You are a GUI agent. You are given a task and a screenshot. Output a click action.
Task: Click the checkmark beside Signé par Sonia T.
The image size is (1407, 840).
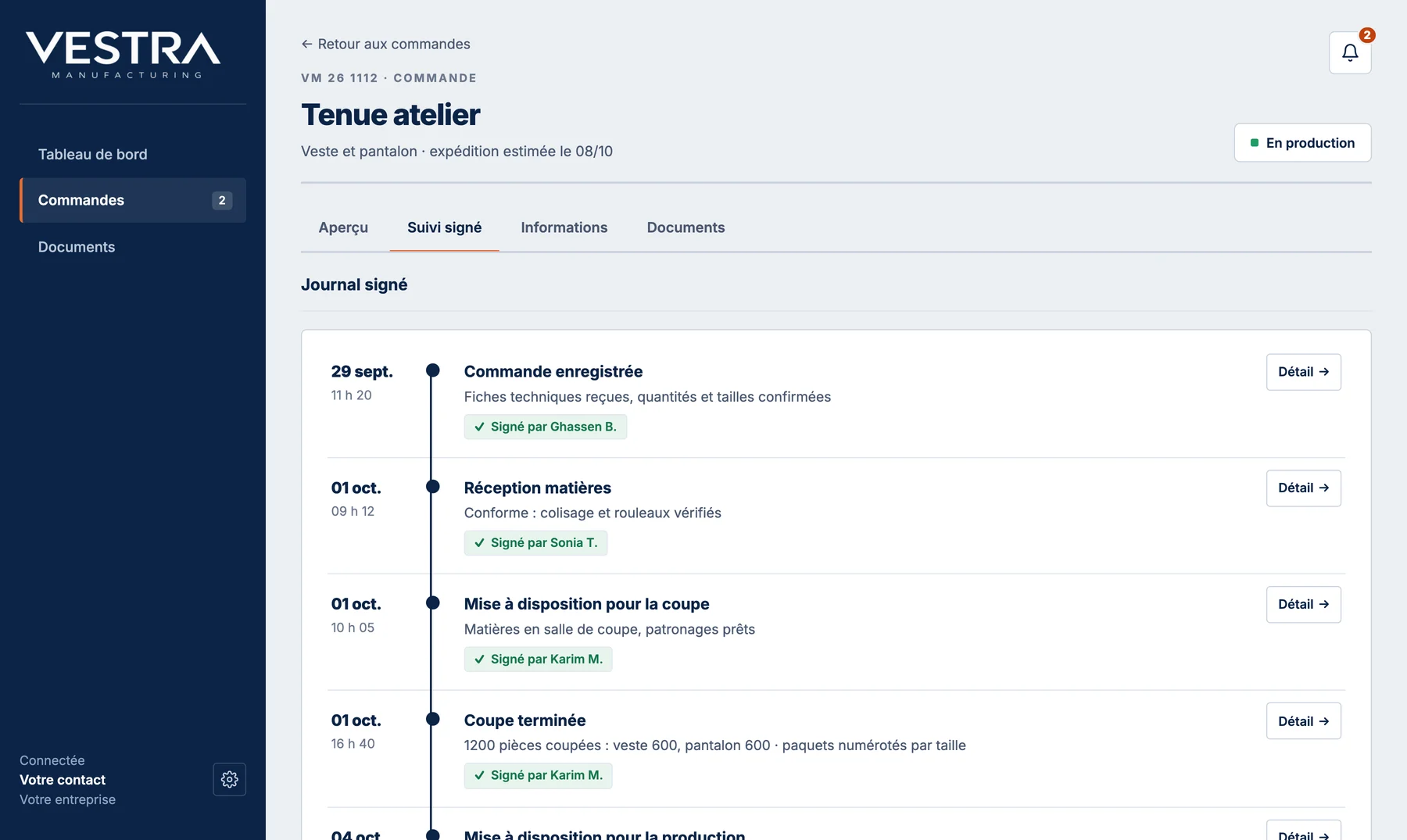(x=479, y=543)
